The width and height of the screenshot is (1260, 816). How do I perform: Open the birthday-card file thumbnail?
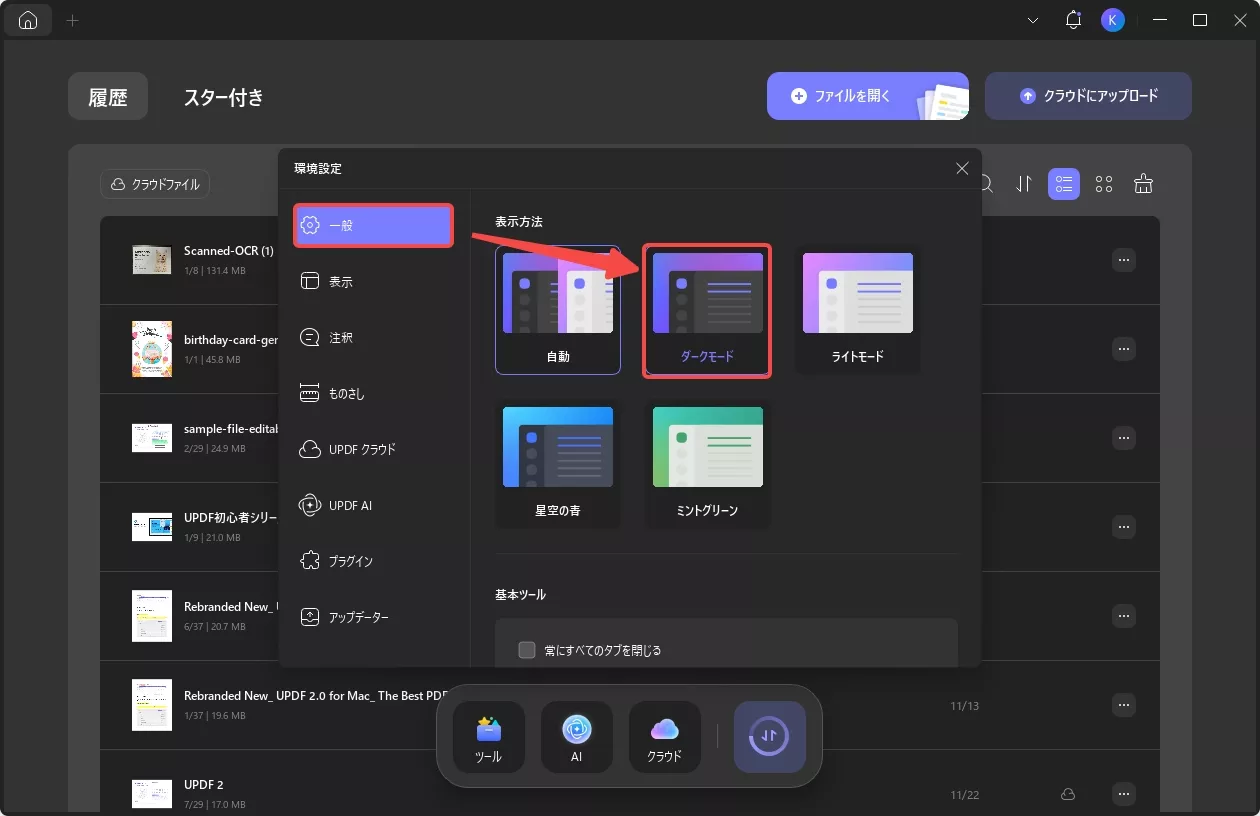point(152,349)
